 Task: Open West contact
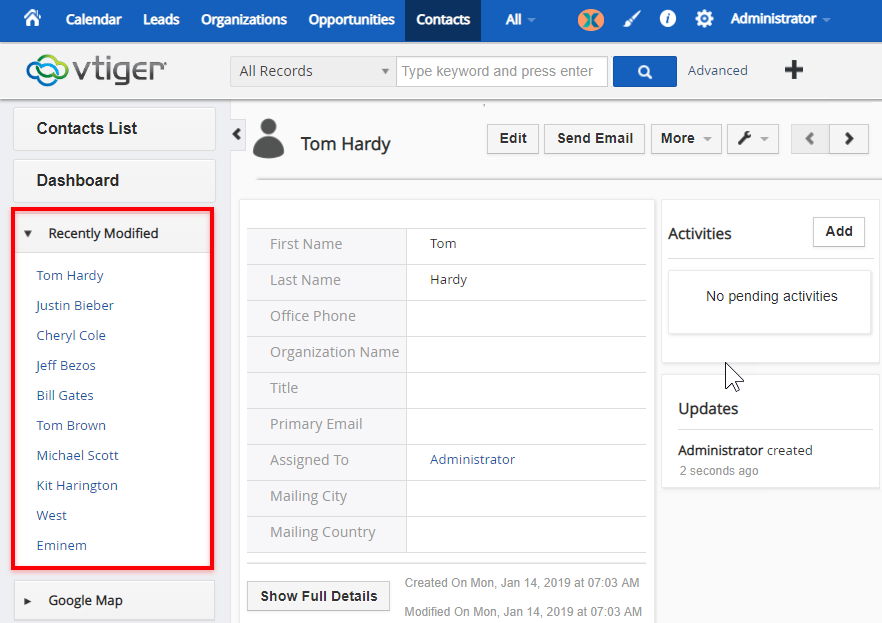51,516
